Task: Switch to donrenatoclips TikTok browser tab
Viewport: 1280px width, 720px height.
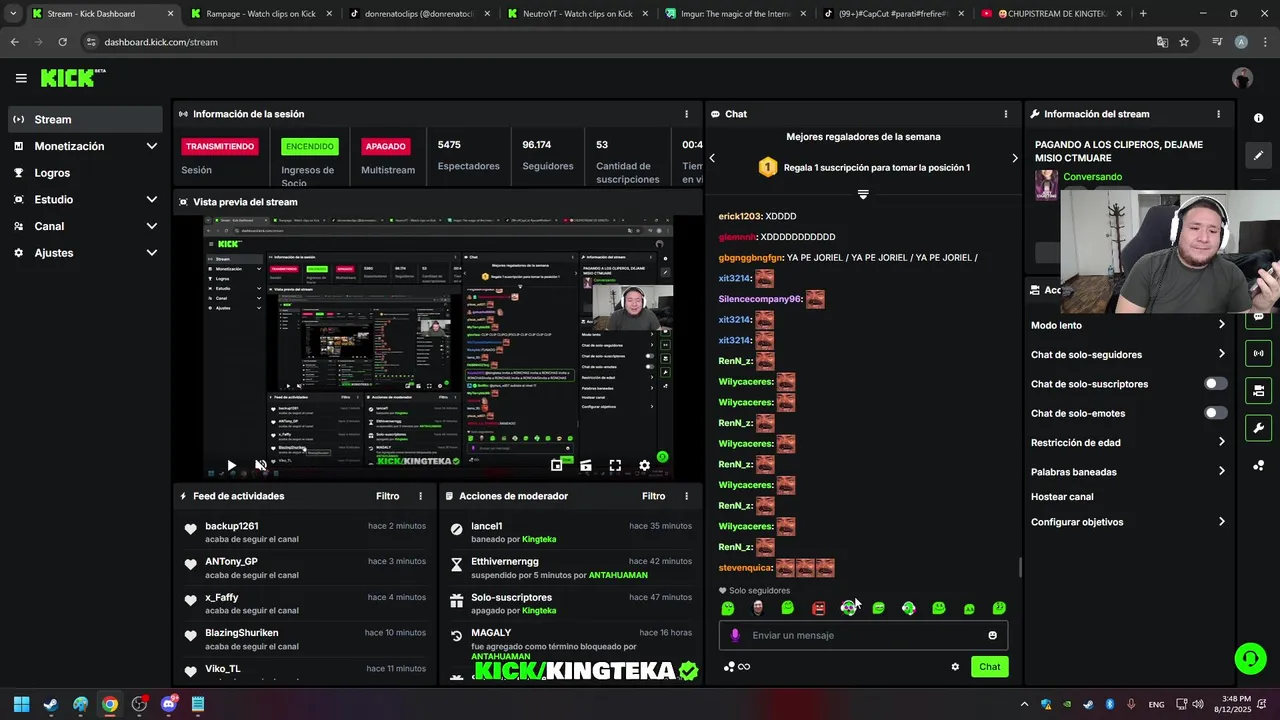Action: tap(420, 14)
